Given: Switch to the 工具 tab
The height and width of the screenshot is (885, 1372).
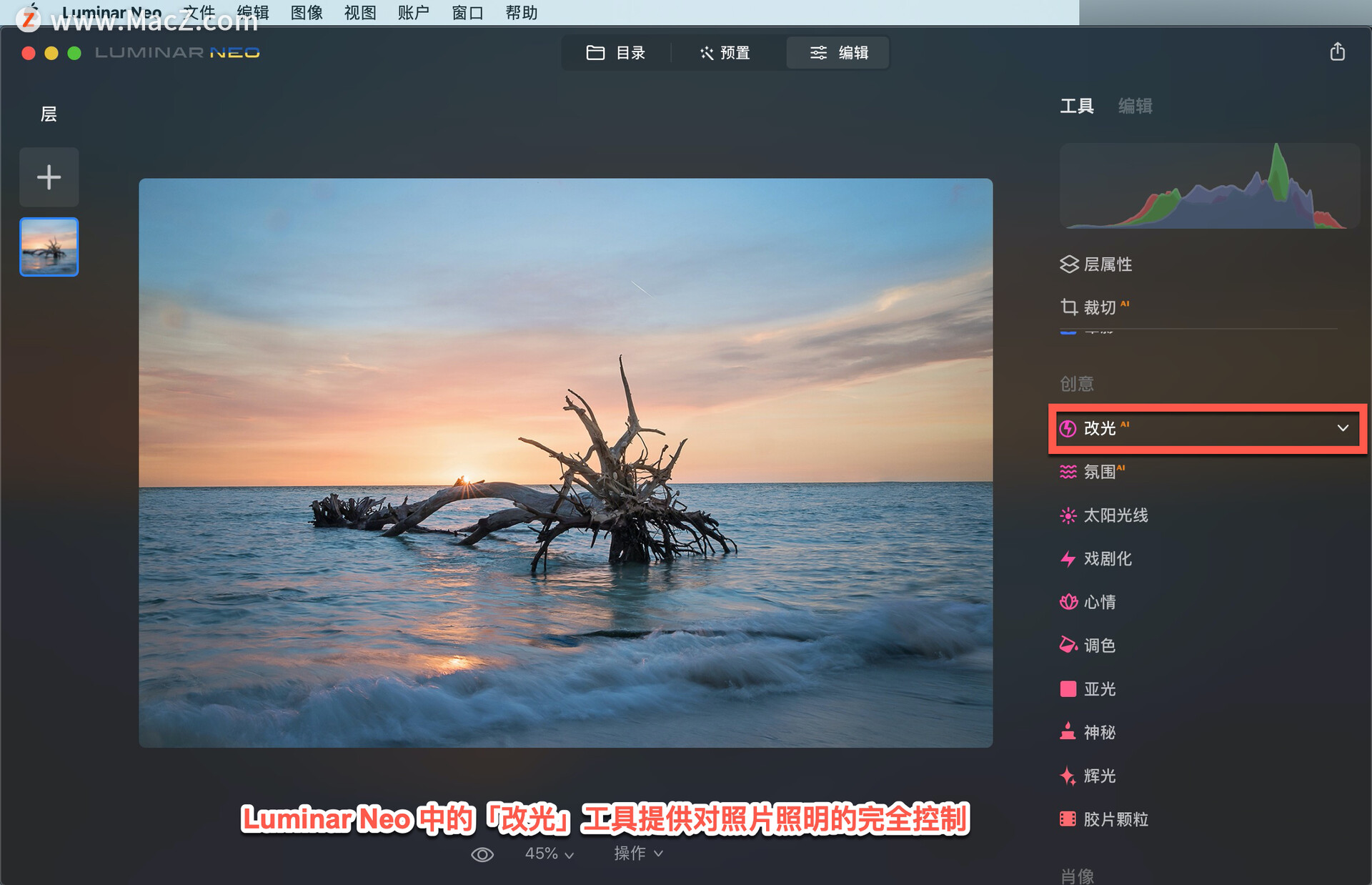Looking at the screenshot, I should point(1077,107).
